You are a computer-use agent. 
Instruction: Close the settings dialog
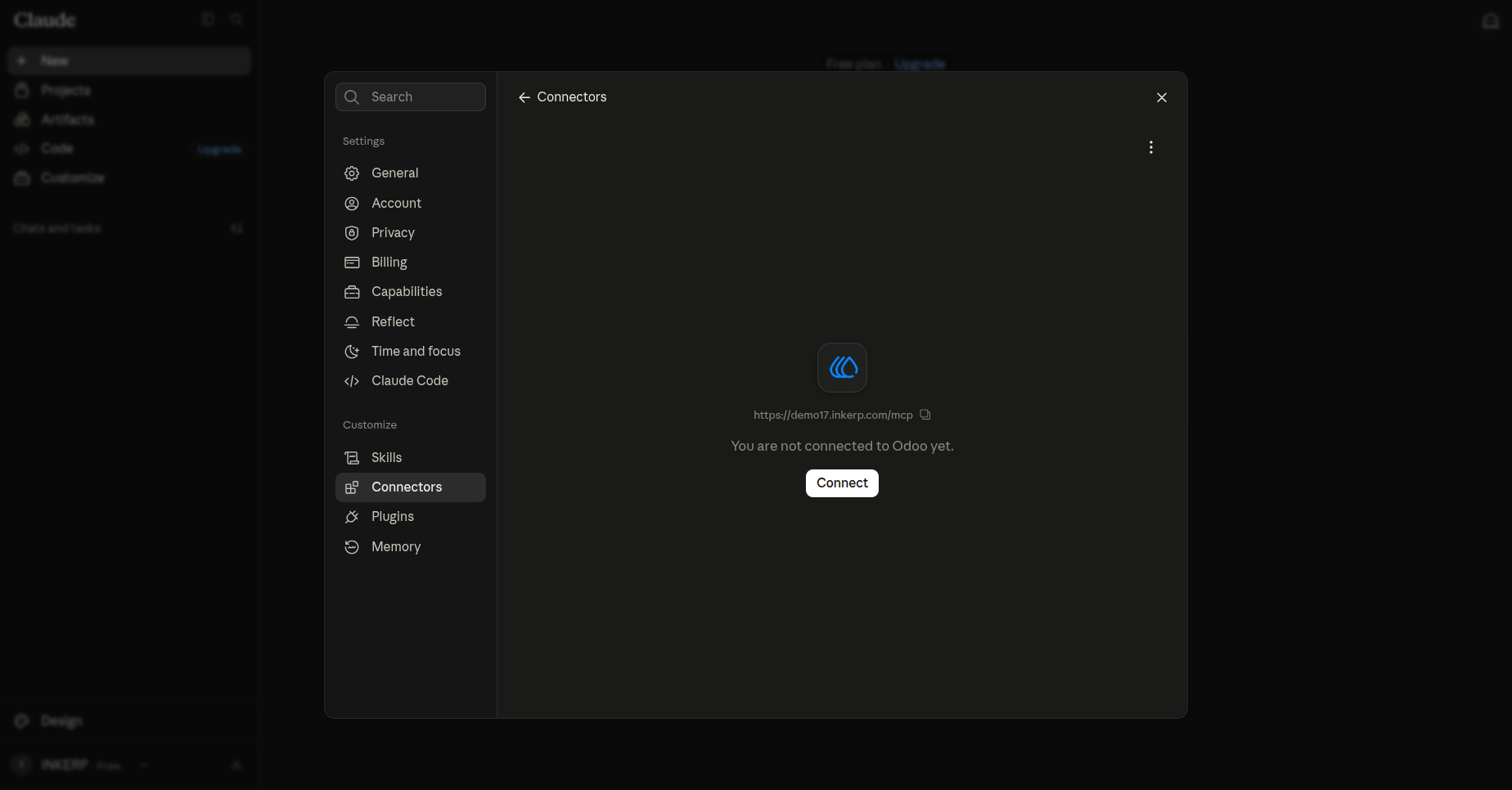coord(1162,97)
